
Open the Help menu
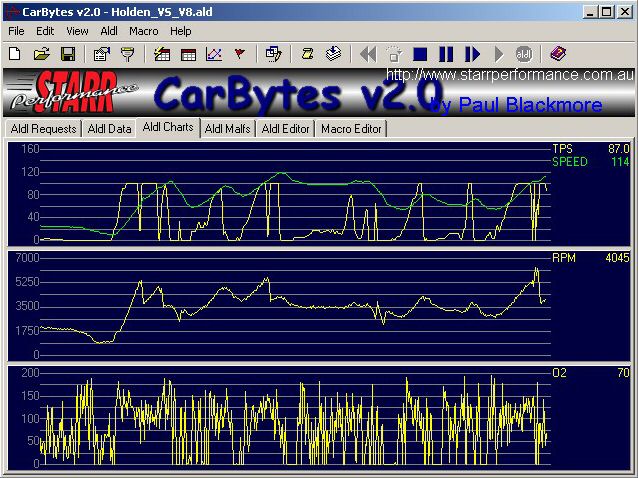pyautogui.click(x=181, y=31)
